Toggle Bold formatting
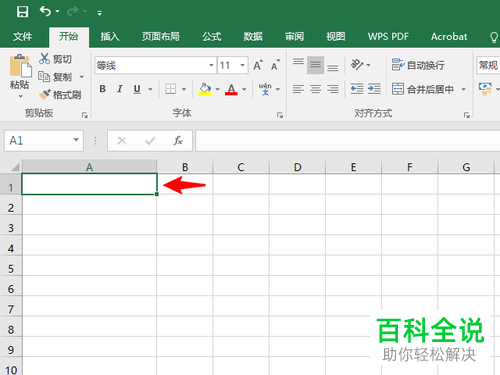Viewport: 500px width, 375px height. tap(103, 89)
